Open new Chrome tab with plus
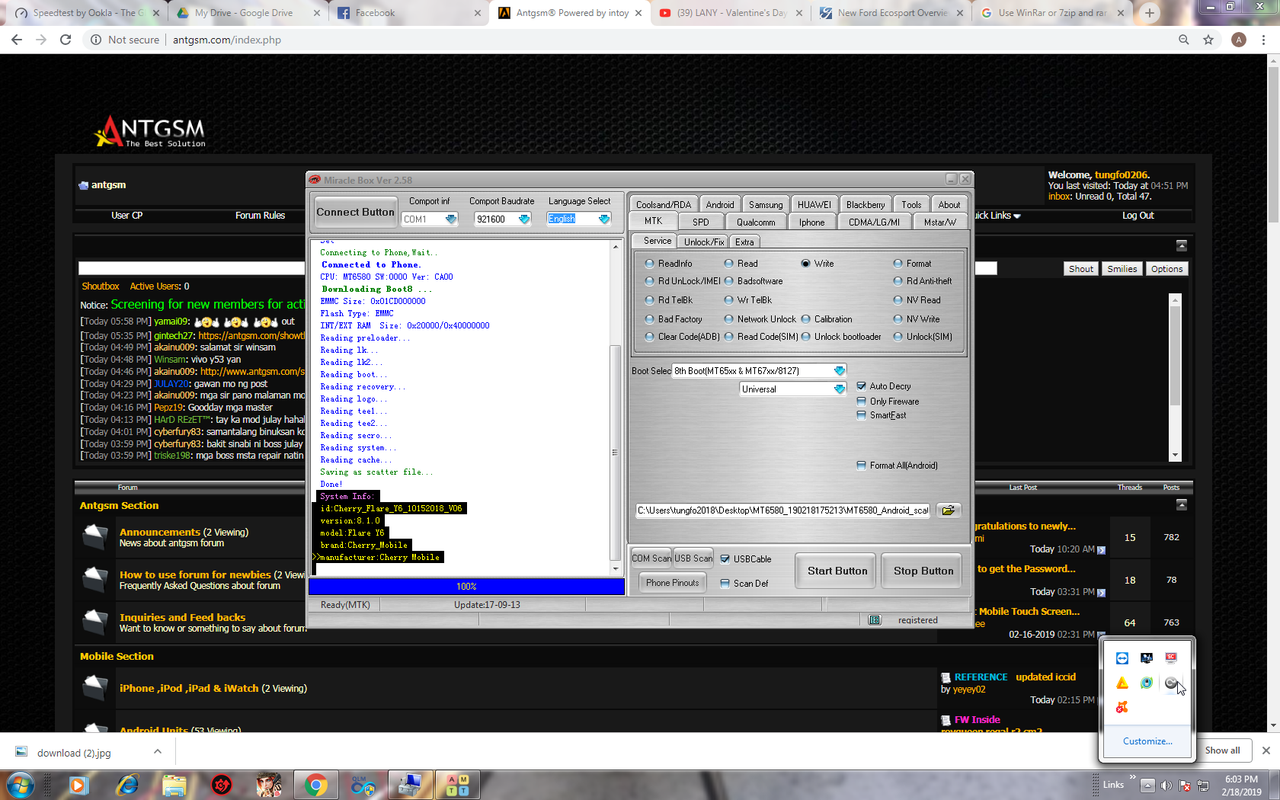Image resolution: width=1280 pixels, height=800 pixels. (1150, 13)
